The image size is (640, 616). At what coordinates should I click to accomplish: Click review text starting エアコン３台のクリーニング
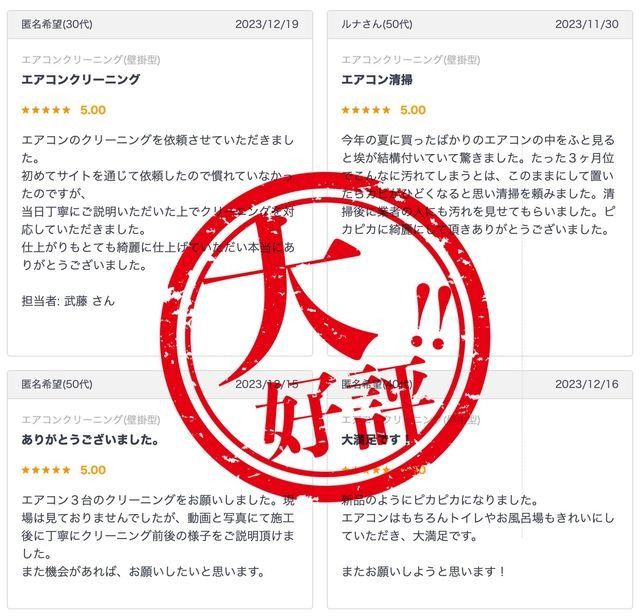pos(158,536)
